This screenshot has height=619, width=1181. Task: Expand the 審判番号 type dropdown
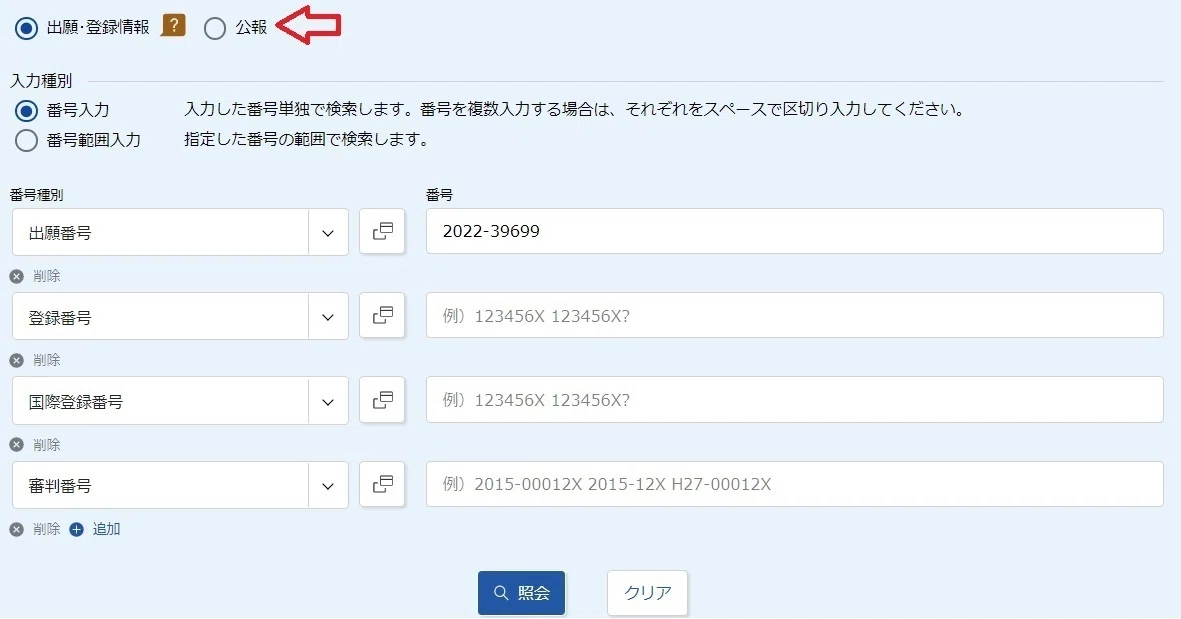(328, 486)
